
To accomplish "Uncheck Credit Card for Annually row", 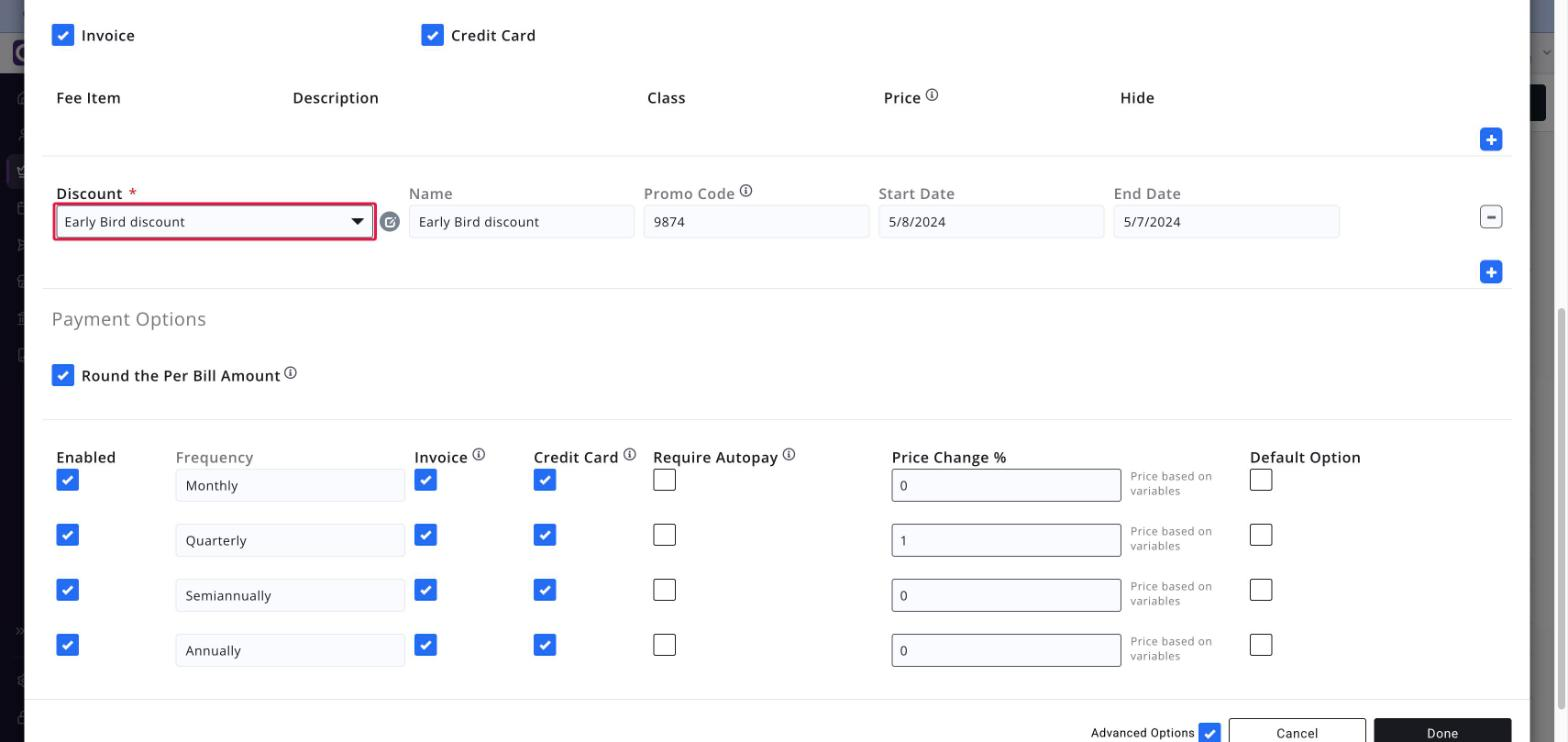I will 544,645.
